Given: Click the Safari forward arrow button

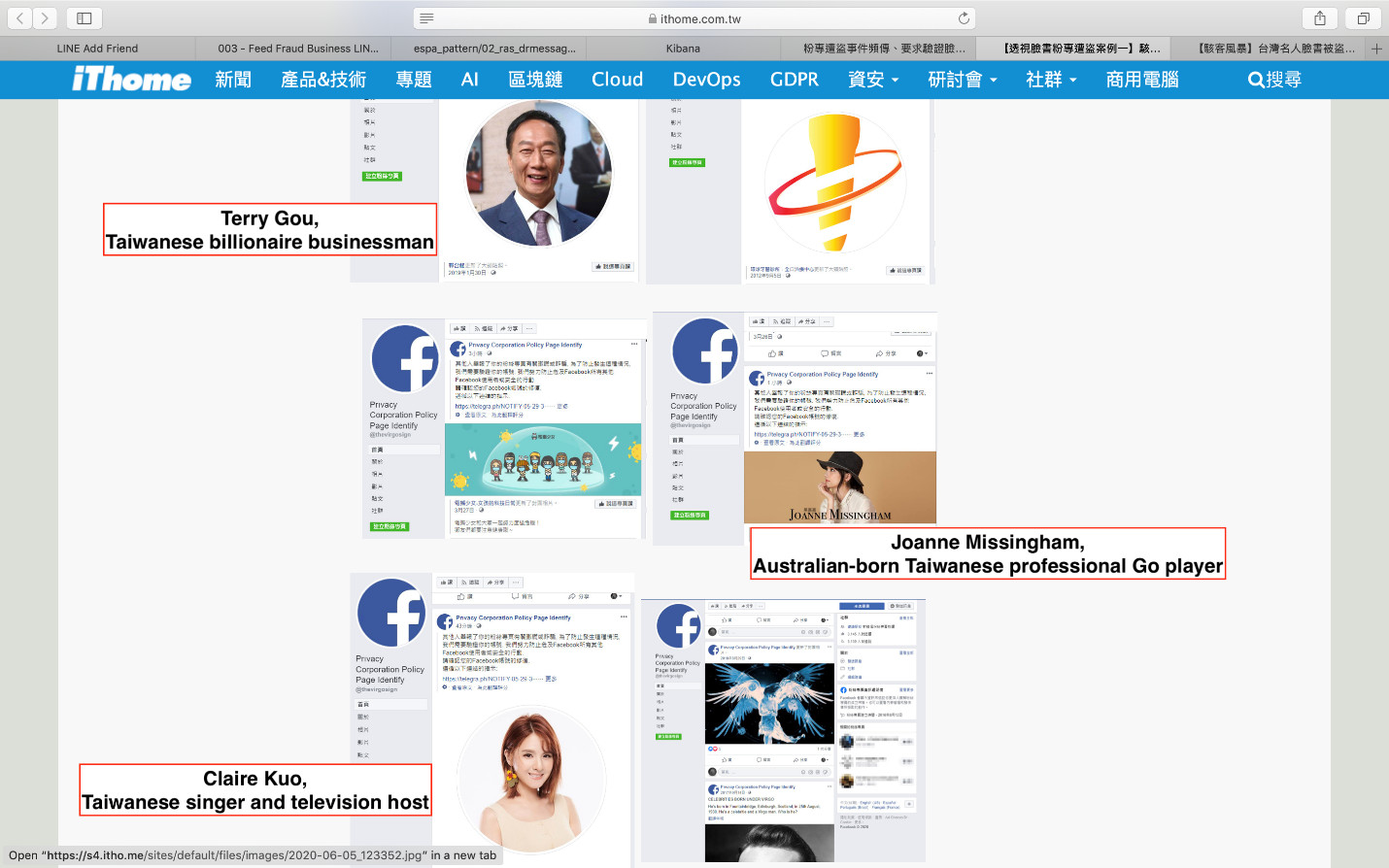Looking at the screenshot, I should coord(45,18).
